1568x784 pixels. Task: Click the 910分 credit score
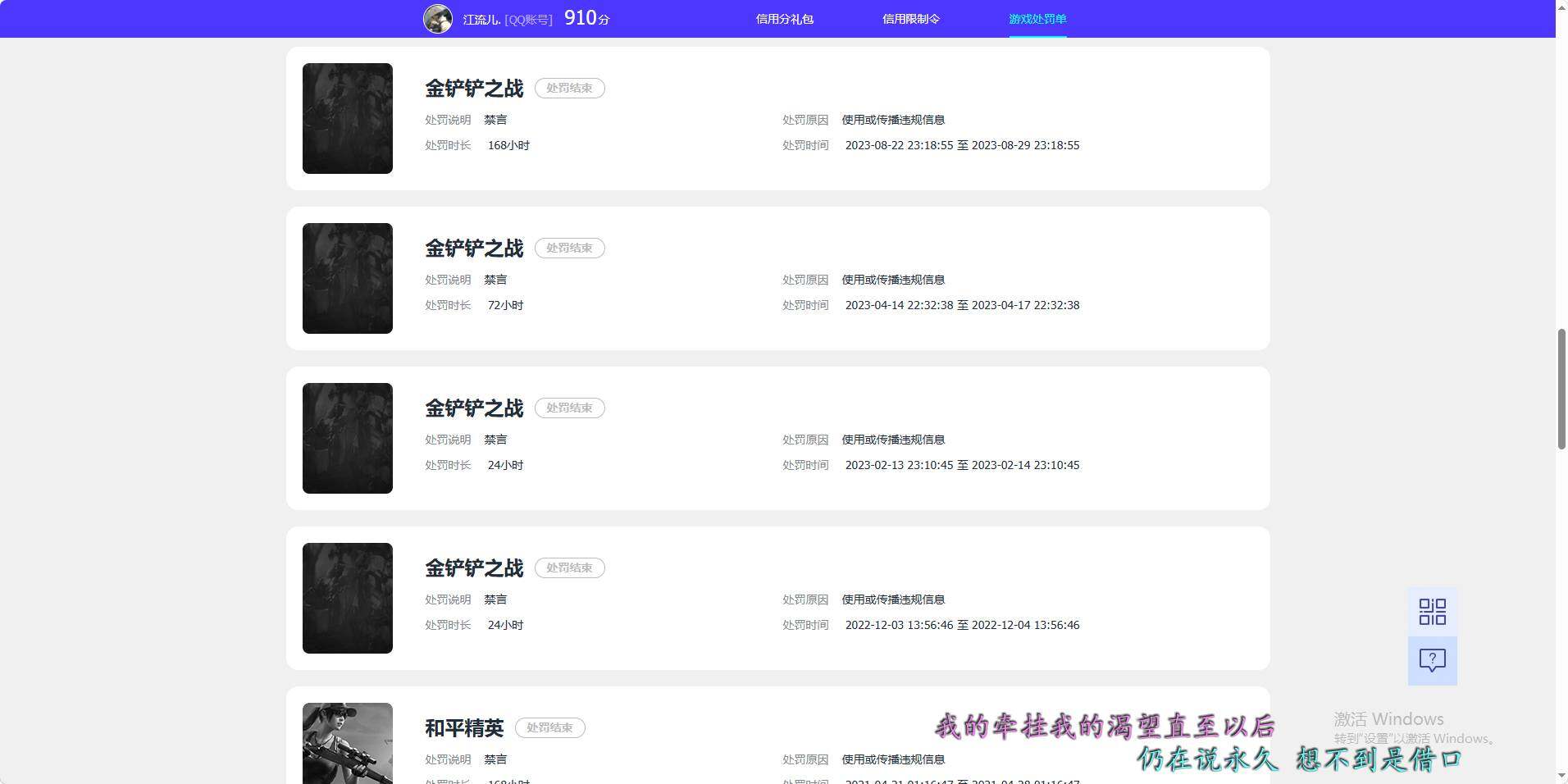coord(587,18)
